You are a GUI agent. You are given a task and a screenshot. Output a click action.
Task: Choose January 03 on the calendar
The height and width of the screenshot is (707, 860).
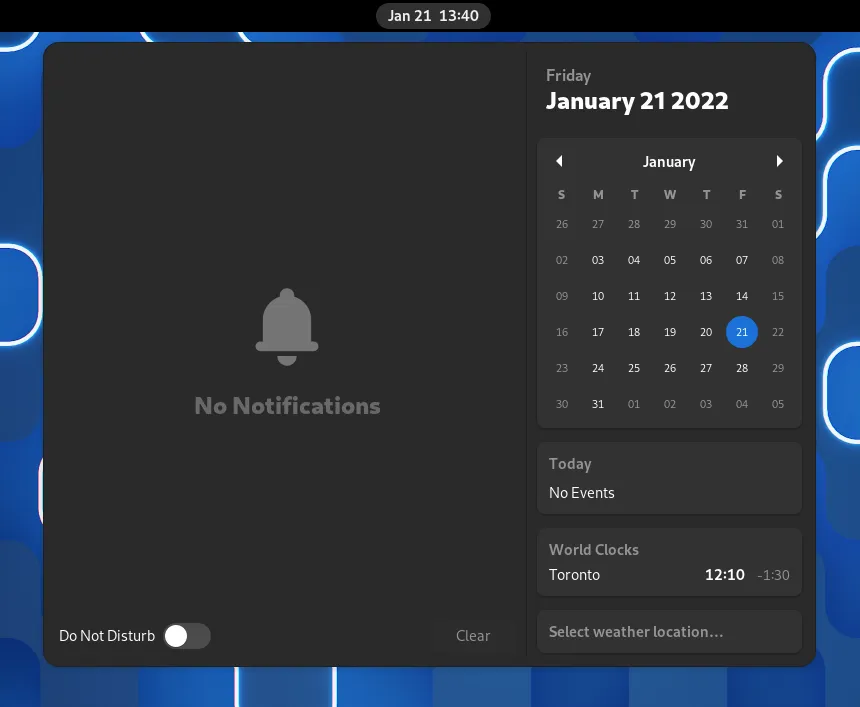[598, 260]
